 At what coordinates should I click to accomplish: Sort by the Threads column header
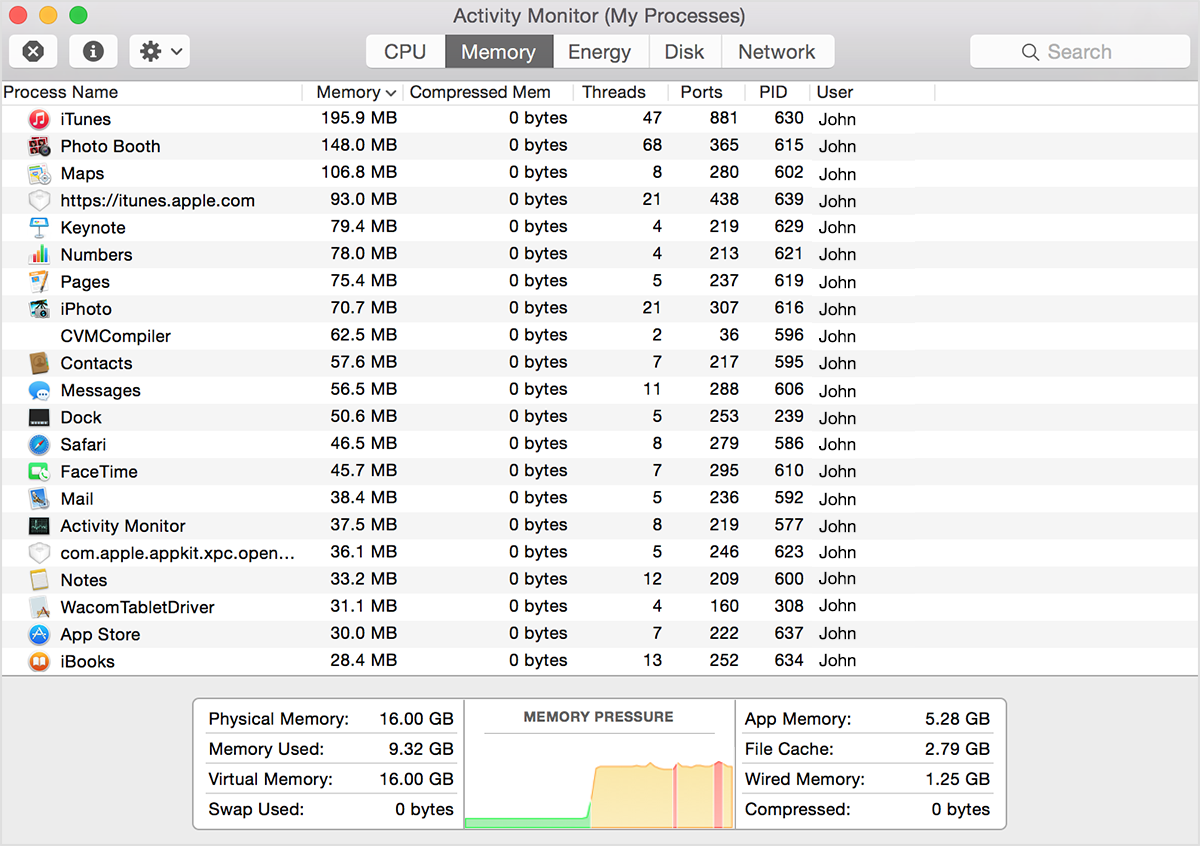tap(615, 92)
